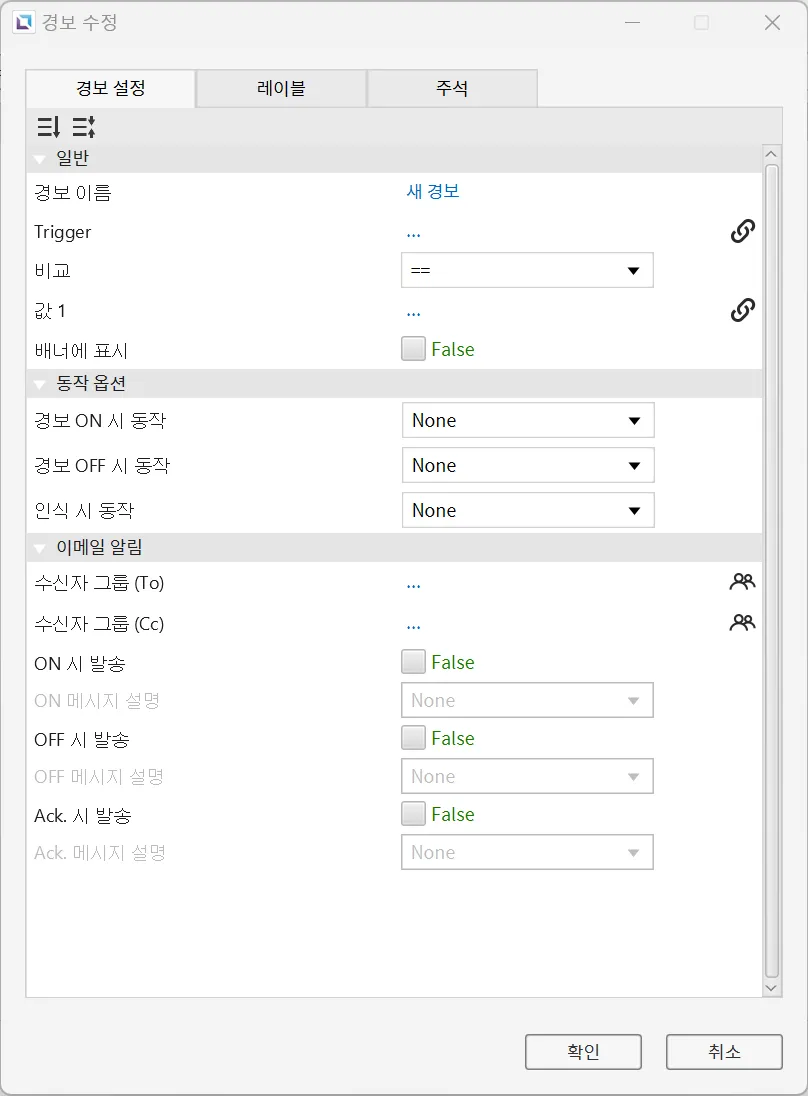
Task: Confirm with the 확인 button
Action: pos(584,1052)
